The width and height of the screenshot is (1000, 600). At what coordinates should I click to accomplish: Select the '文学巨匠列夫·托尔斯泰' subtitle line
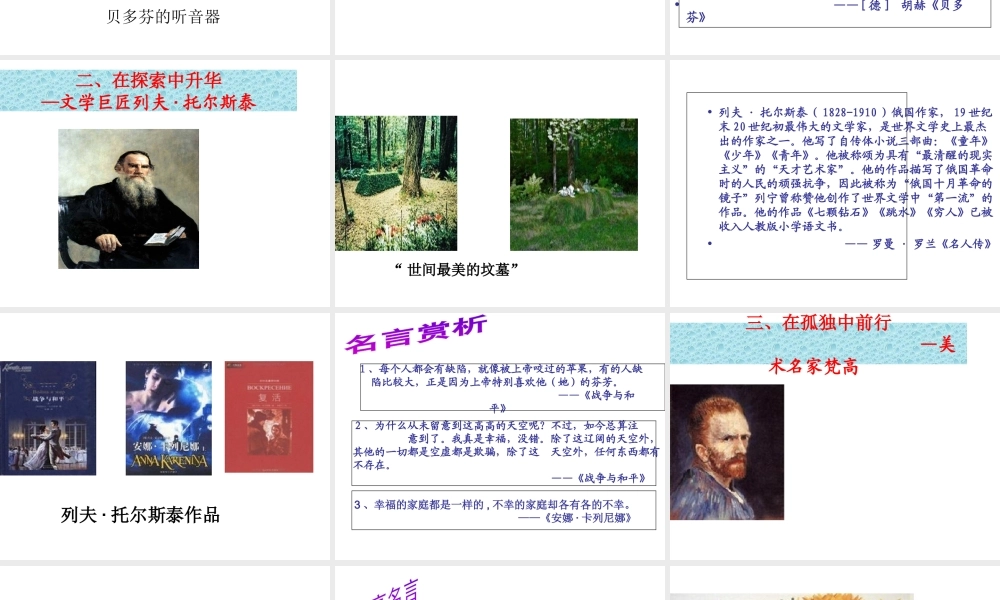click(148, 103)
